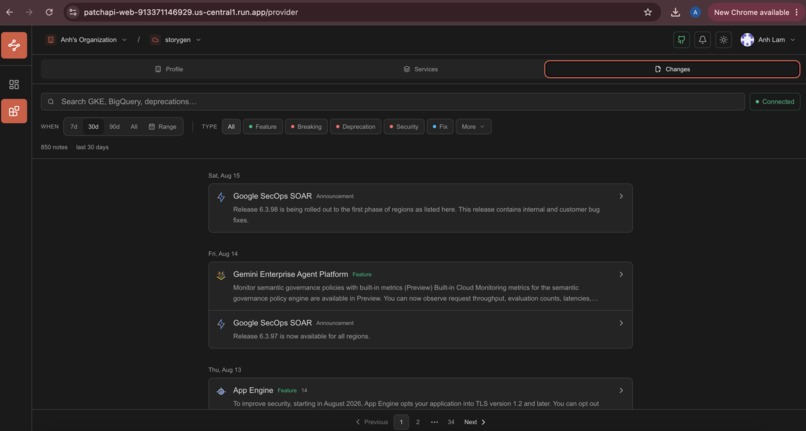Click the orange app logo icon
Screen dimensions: 806x431
(14, 45)
